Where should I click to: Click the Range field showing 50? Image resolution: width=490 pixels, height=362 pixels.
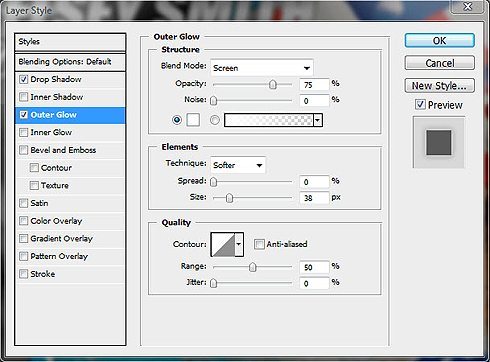coord(314,267)
